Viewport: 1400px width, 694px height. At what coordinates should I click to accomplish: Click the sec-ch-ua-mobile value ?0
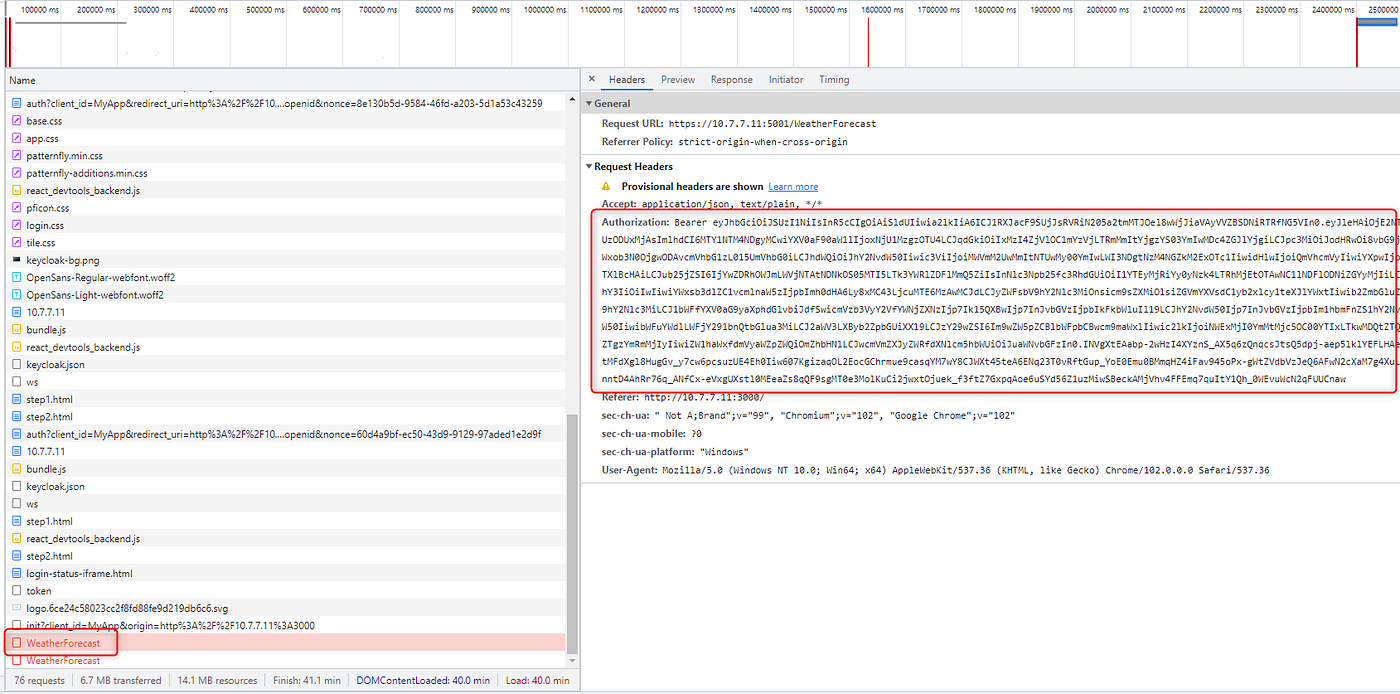coord(696,434)
